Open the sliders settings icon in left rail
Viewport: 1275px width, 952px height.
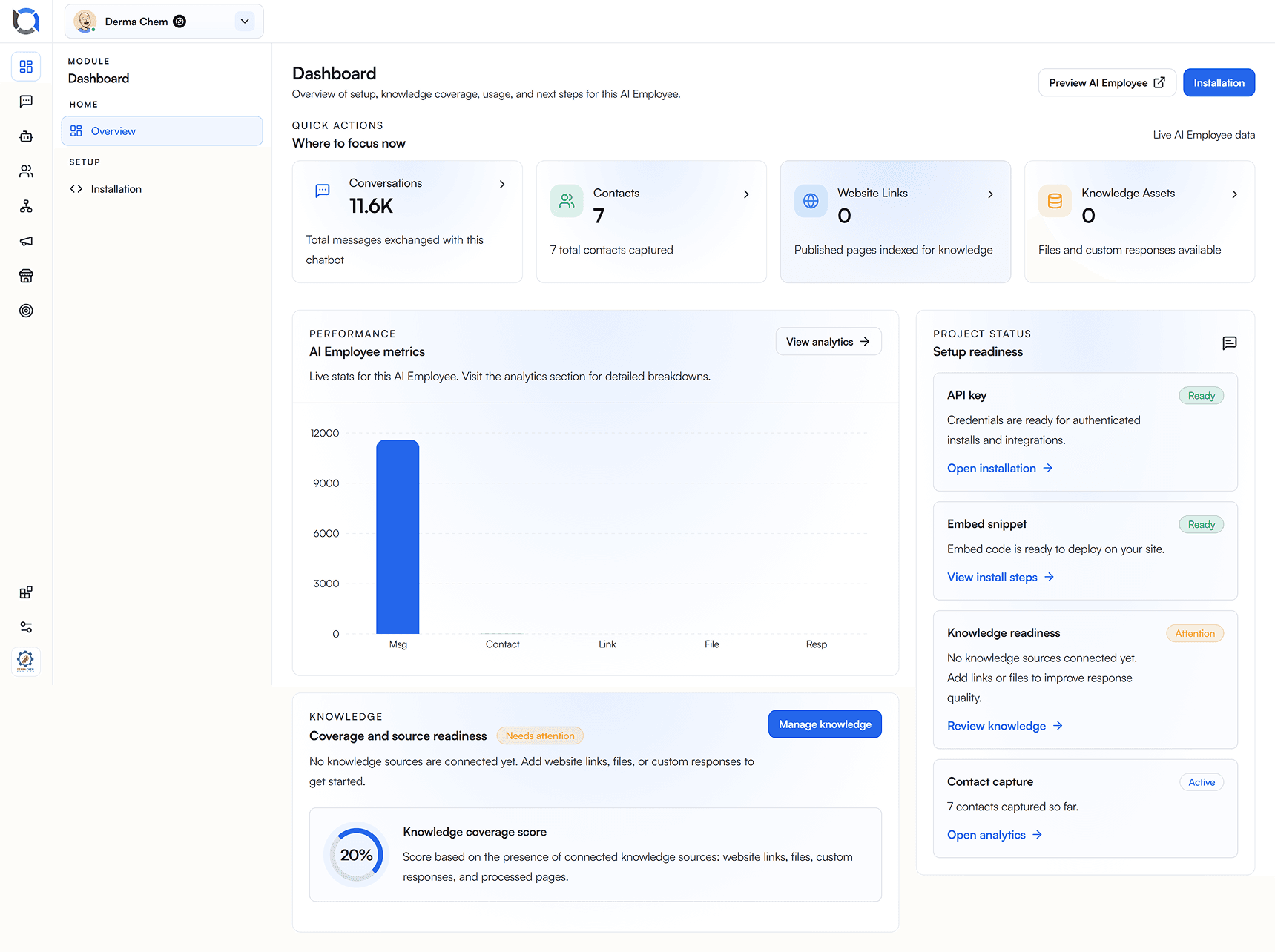pos(26,627)
